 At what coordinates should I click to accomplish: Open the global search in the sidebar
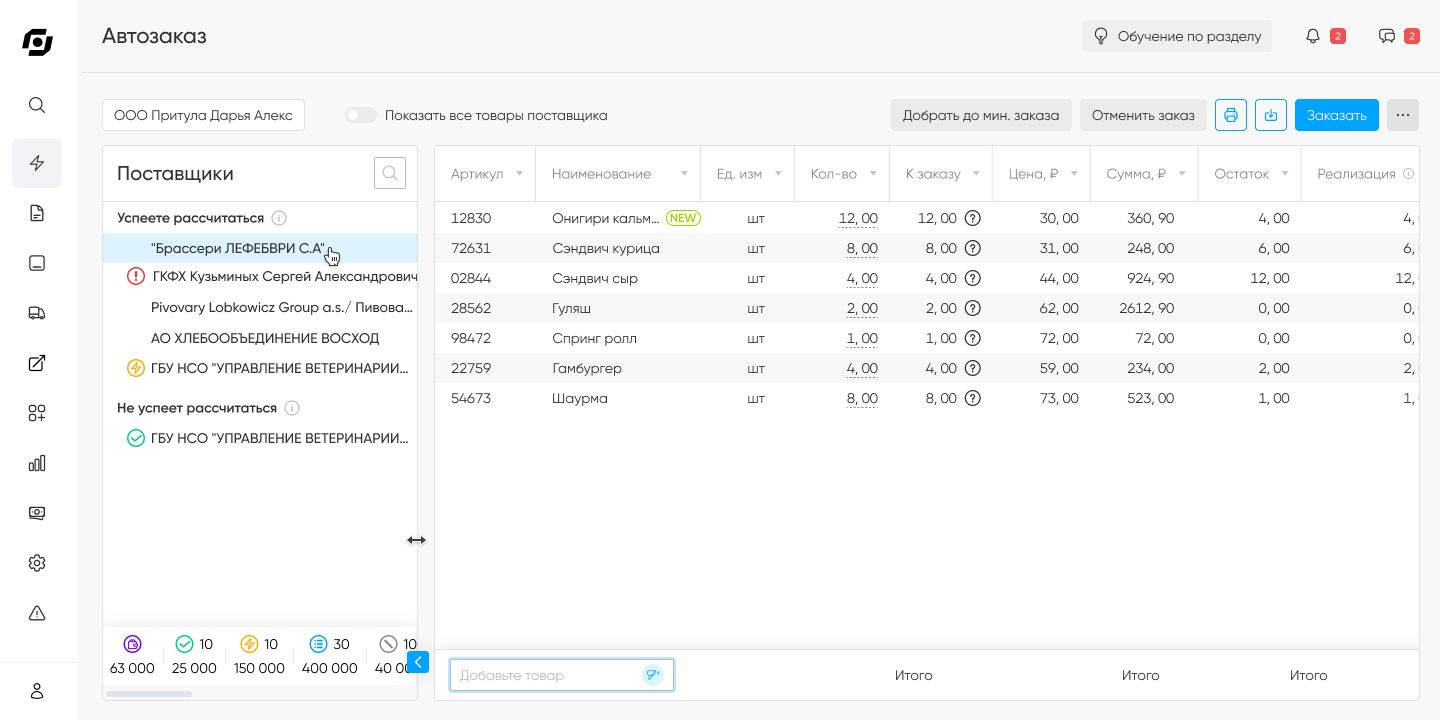[37, 105]
